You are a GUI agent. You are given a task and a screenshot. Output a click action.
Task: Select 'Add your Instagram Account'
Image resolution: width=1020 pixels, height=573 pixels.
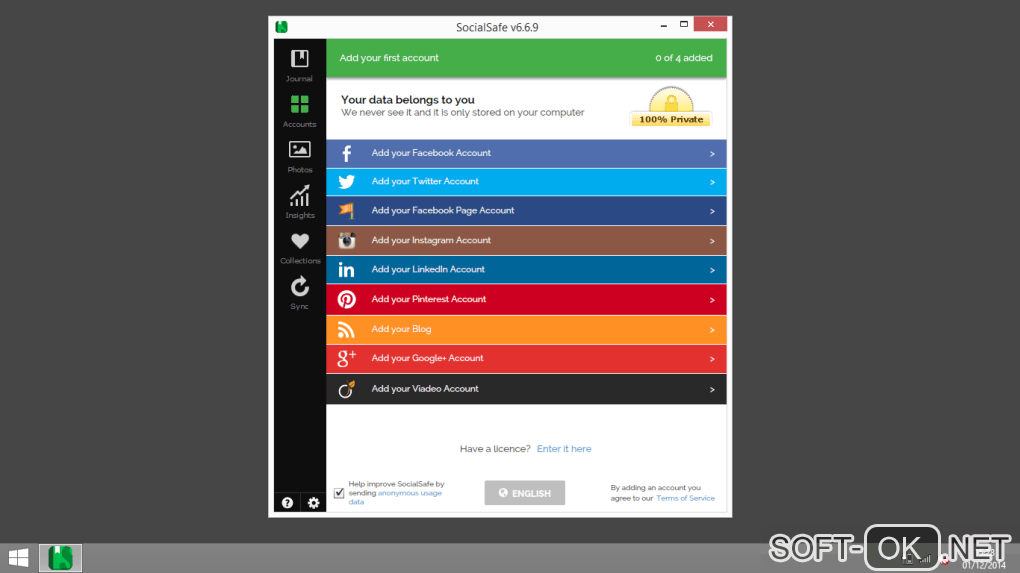point(526,241)
